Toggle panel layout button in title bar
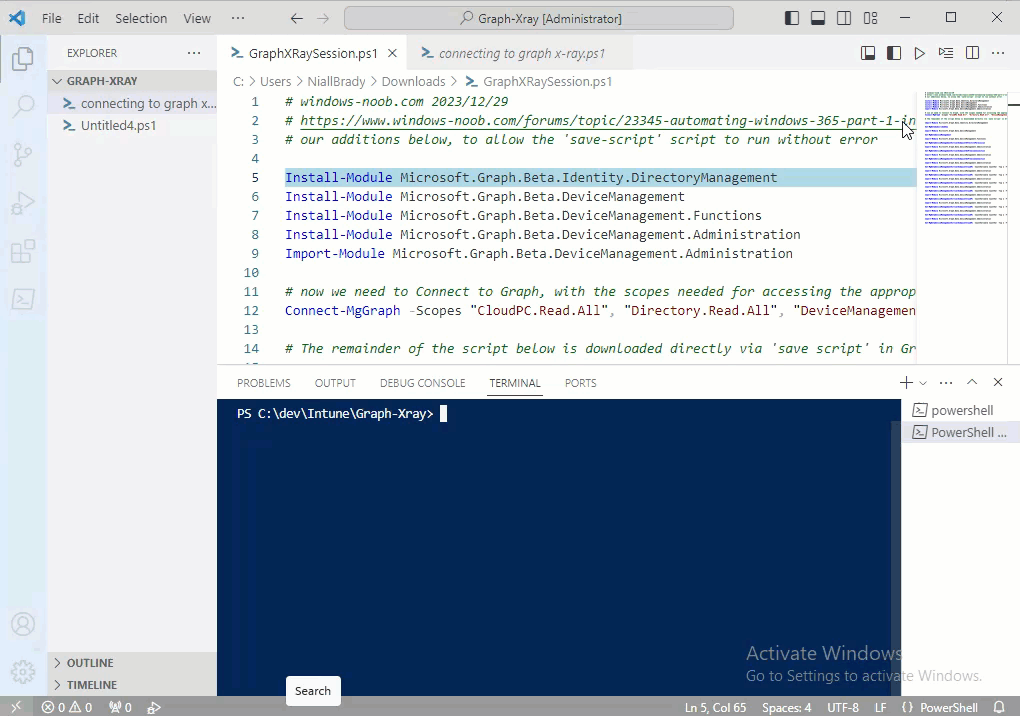 pos(818,18)
